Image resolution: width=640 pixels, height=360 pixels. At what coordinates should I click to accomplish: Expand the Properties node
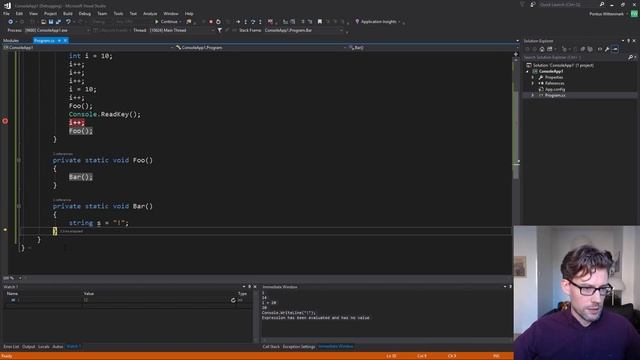click(x=533, y=78)
